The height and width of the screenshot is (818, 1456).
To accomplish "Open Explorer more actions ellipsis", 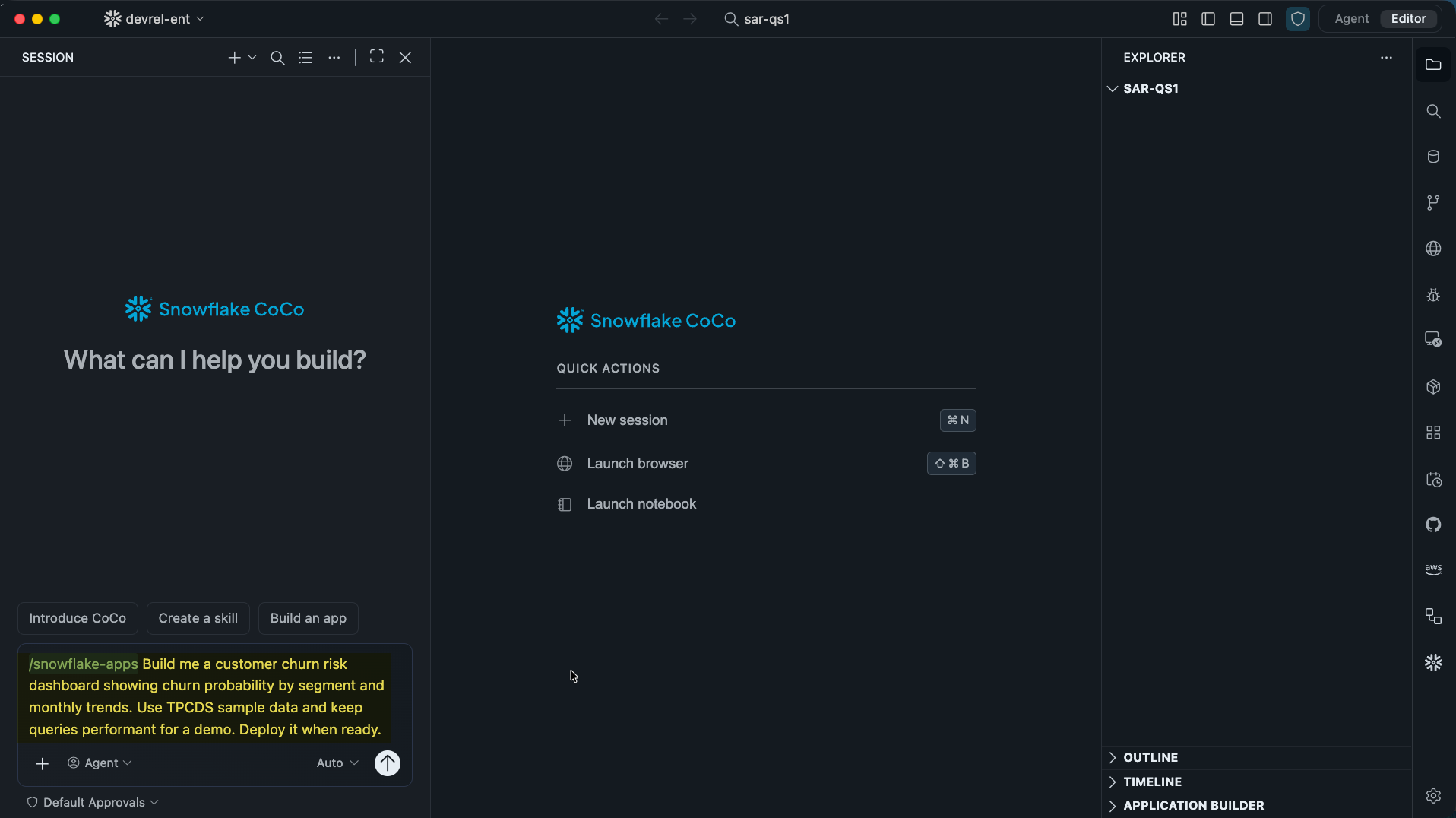I will click(x=1386, y=58).
